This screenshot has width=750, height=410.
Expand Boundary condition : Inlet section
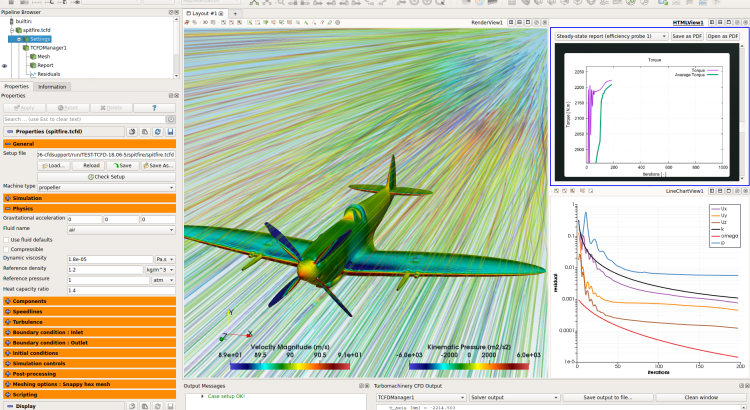click(89, 332)
